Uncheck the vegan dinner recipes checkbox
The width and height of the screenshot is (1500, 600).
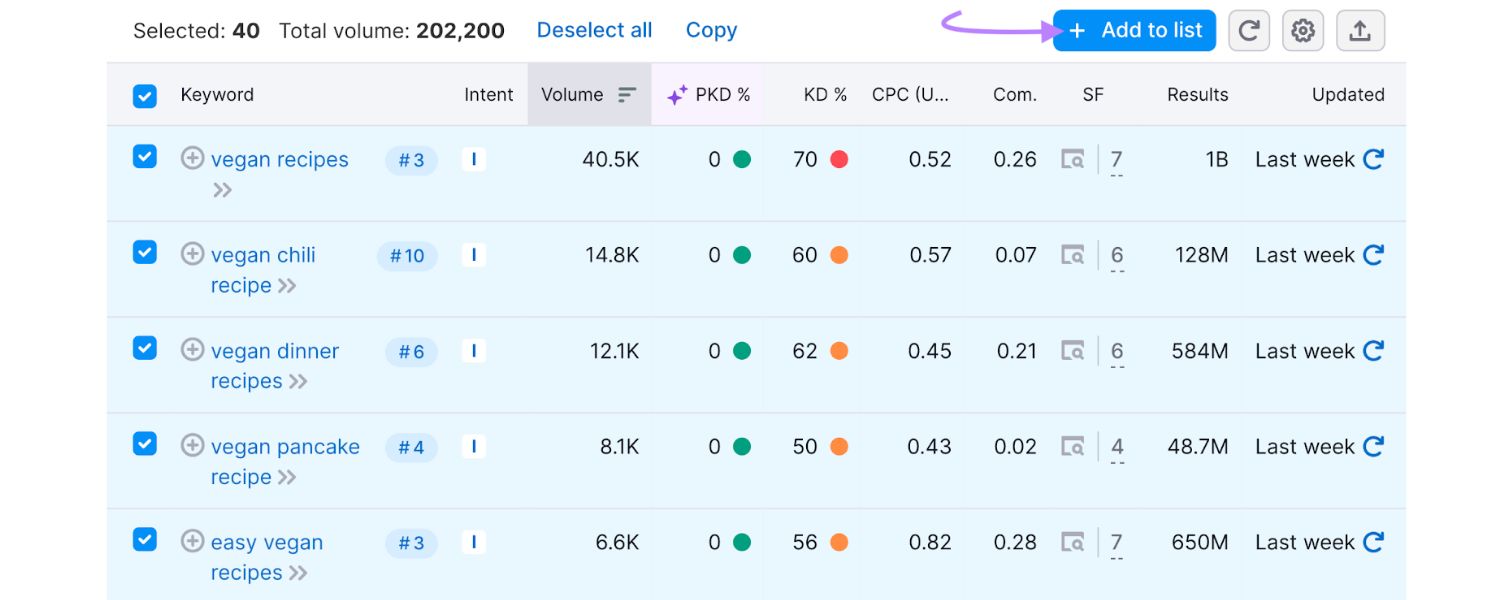(144, 348)
